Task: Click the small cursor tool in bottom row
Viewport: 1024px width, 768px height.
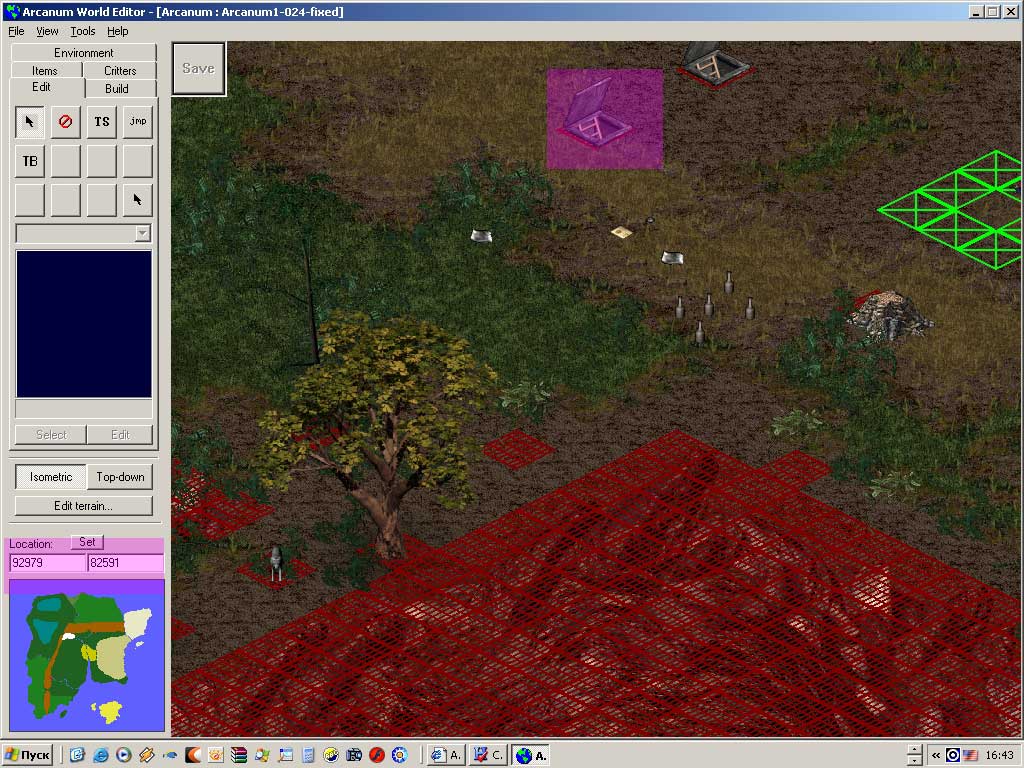Action: click(x=138, y=200)
